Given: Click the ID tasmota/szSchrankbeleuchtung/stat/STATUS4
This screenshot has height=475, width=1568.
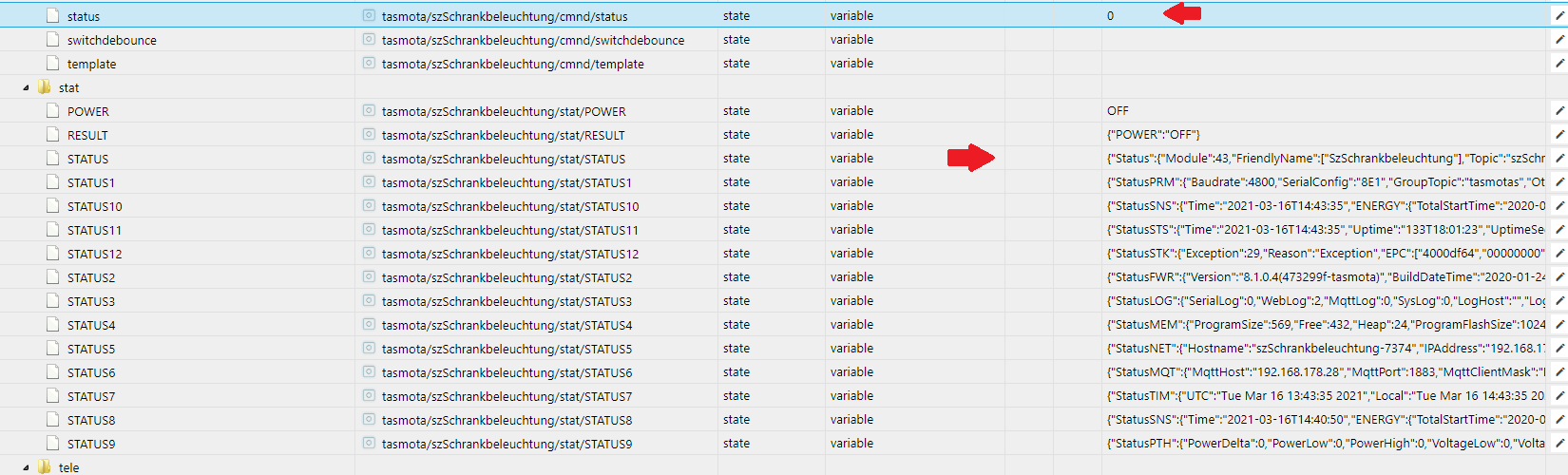Looking at the screenshot, I should tap(507, 325).
